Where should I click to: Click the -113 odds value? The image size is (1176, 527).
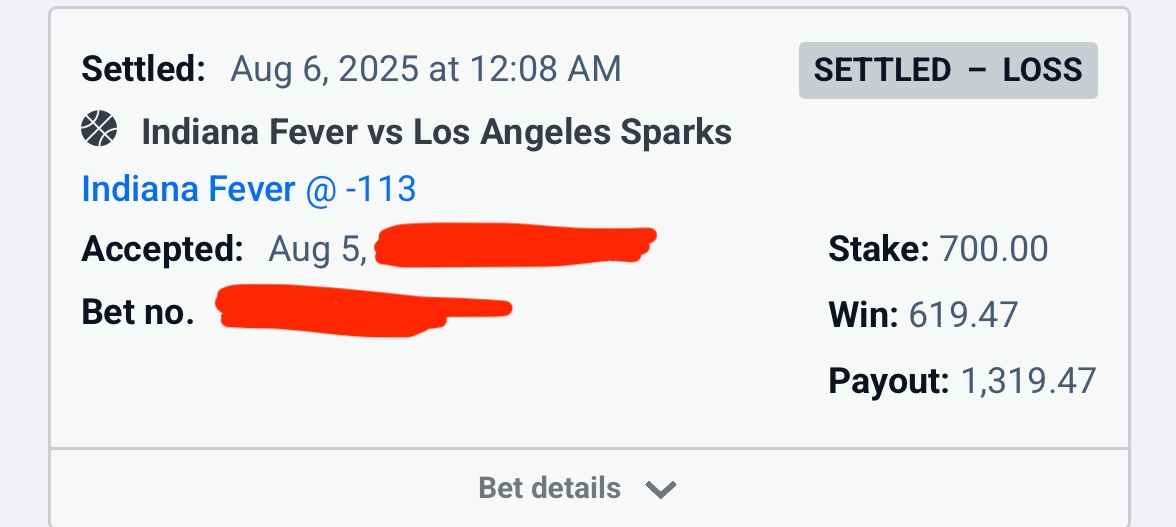point(380,189)
